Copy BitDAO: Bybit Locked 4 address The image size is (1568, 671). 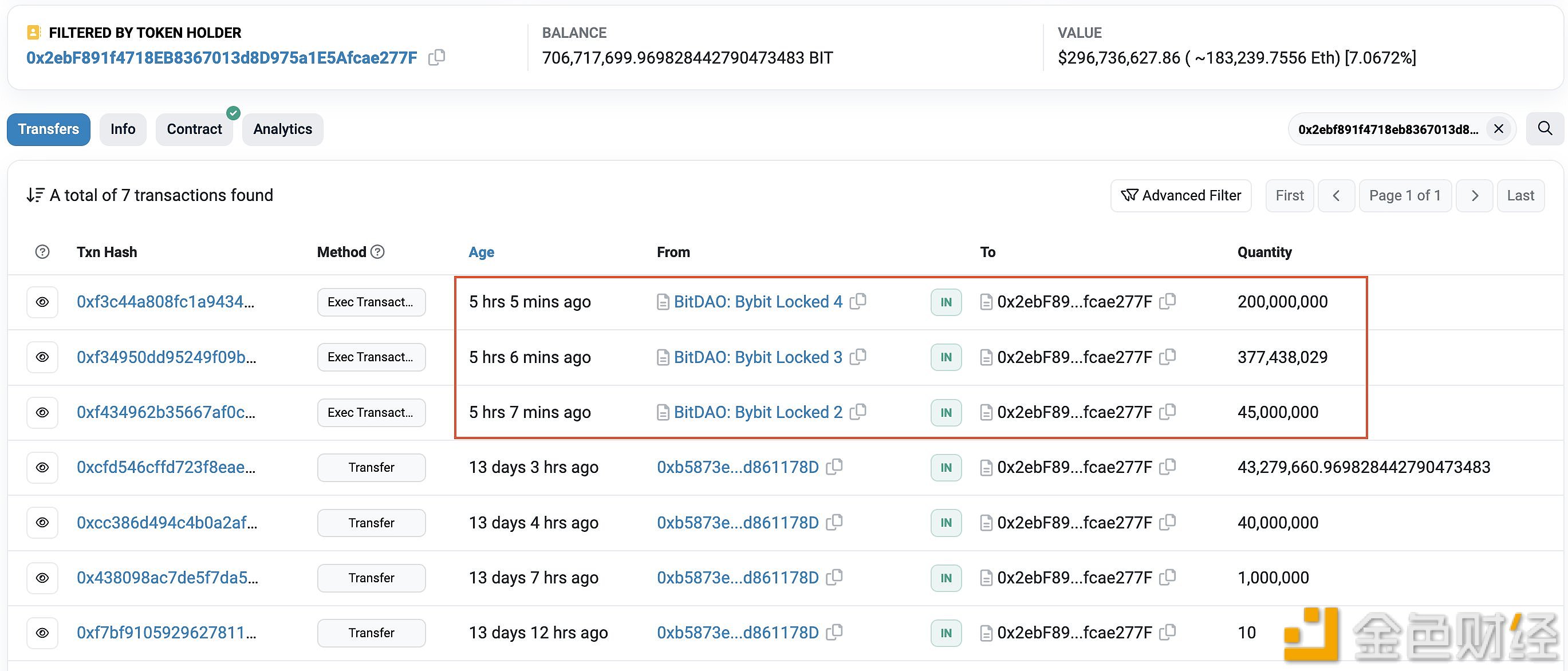pyautogui.click(x=858, y=301)
